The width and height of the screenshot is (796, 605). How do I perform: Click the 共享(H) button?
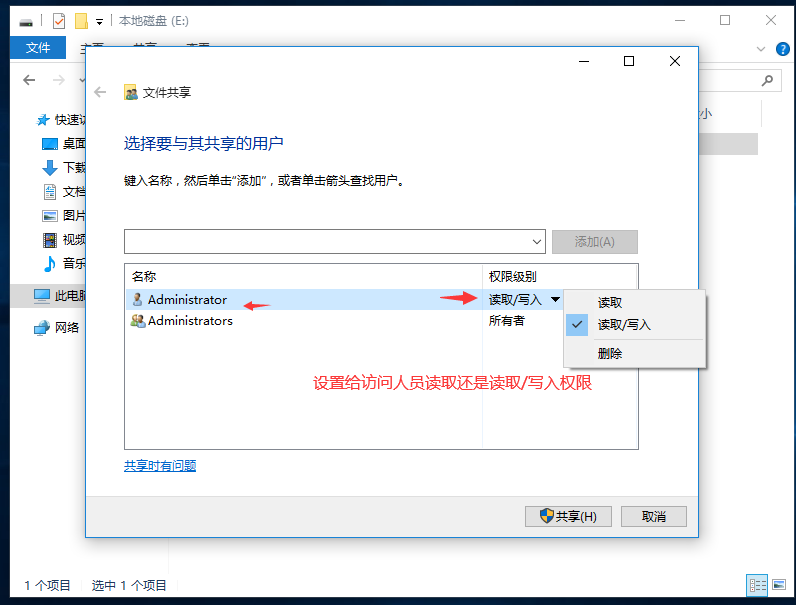(568, 516)
